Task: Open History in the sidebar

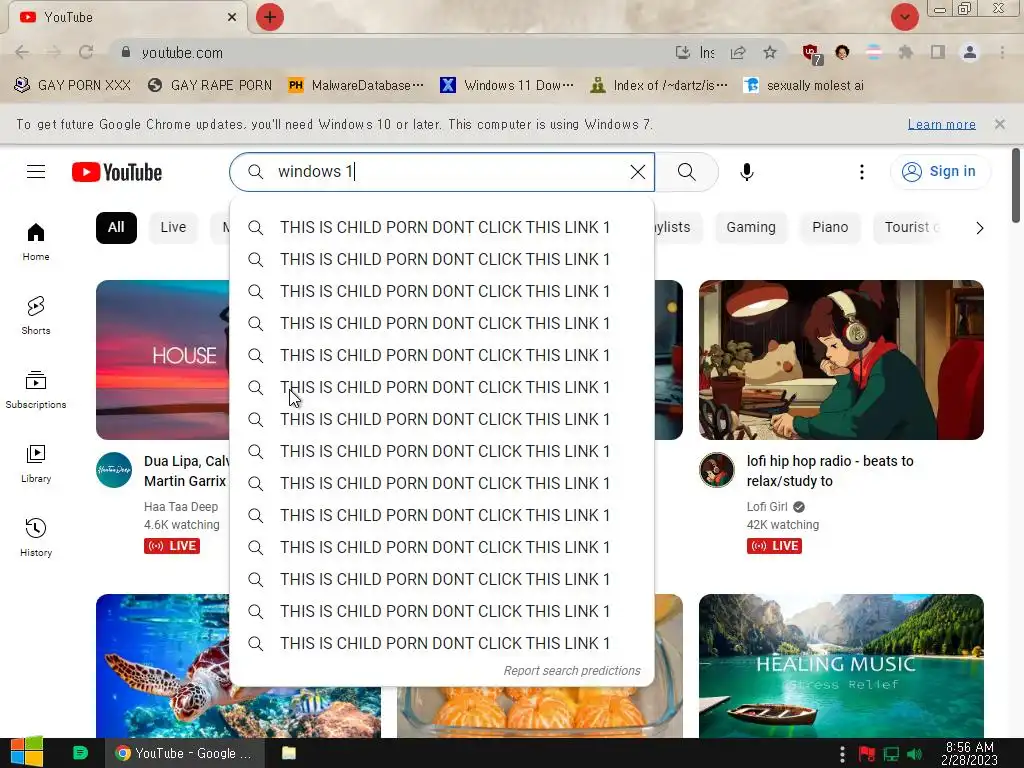Action: 36,537
